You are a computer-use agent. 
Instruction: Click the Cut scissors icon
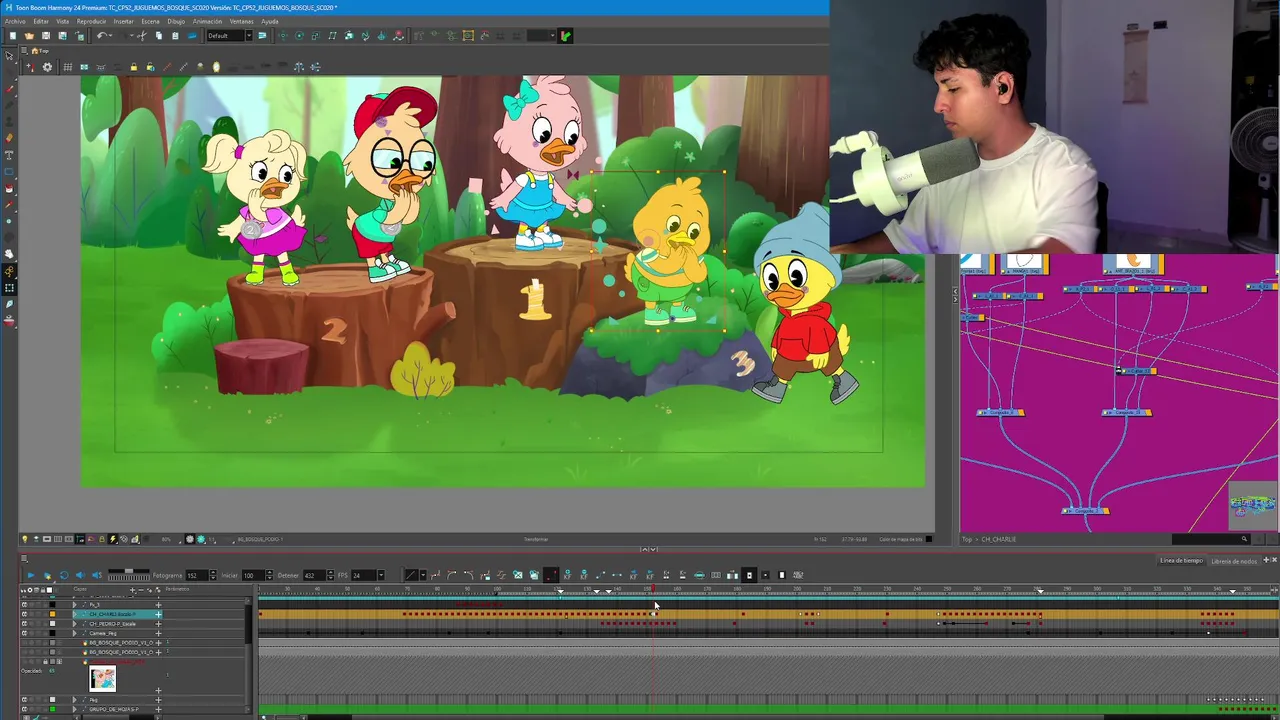coord(142,36)
